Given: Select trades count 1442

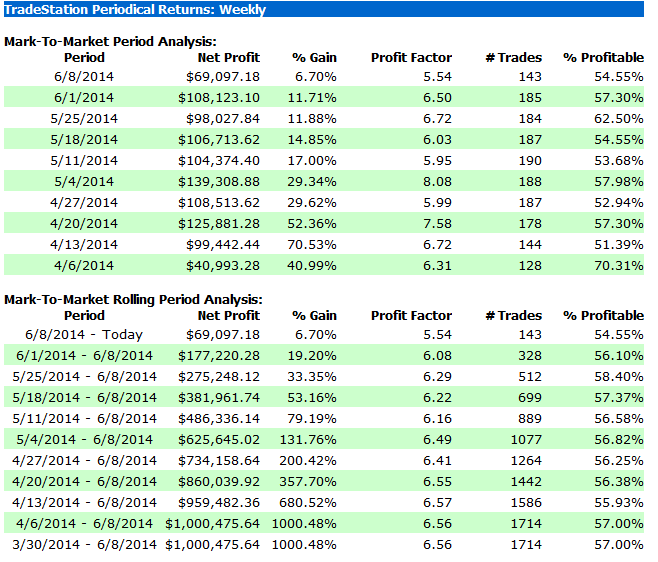Looking at the screenshot, I should (526, 482).
